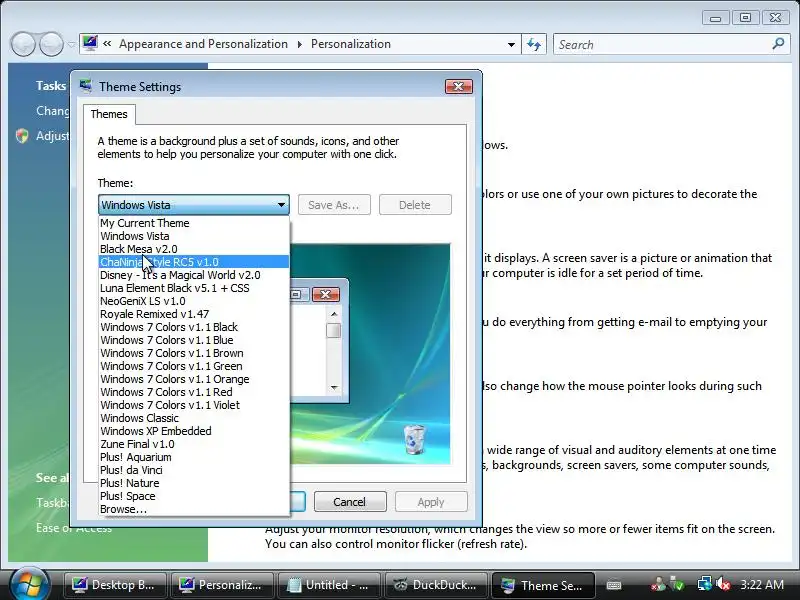
Task: Click Recycle Bin icon in theme preview
Action: click(x=414, y=439)
